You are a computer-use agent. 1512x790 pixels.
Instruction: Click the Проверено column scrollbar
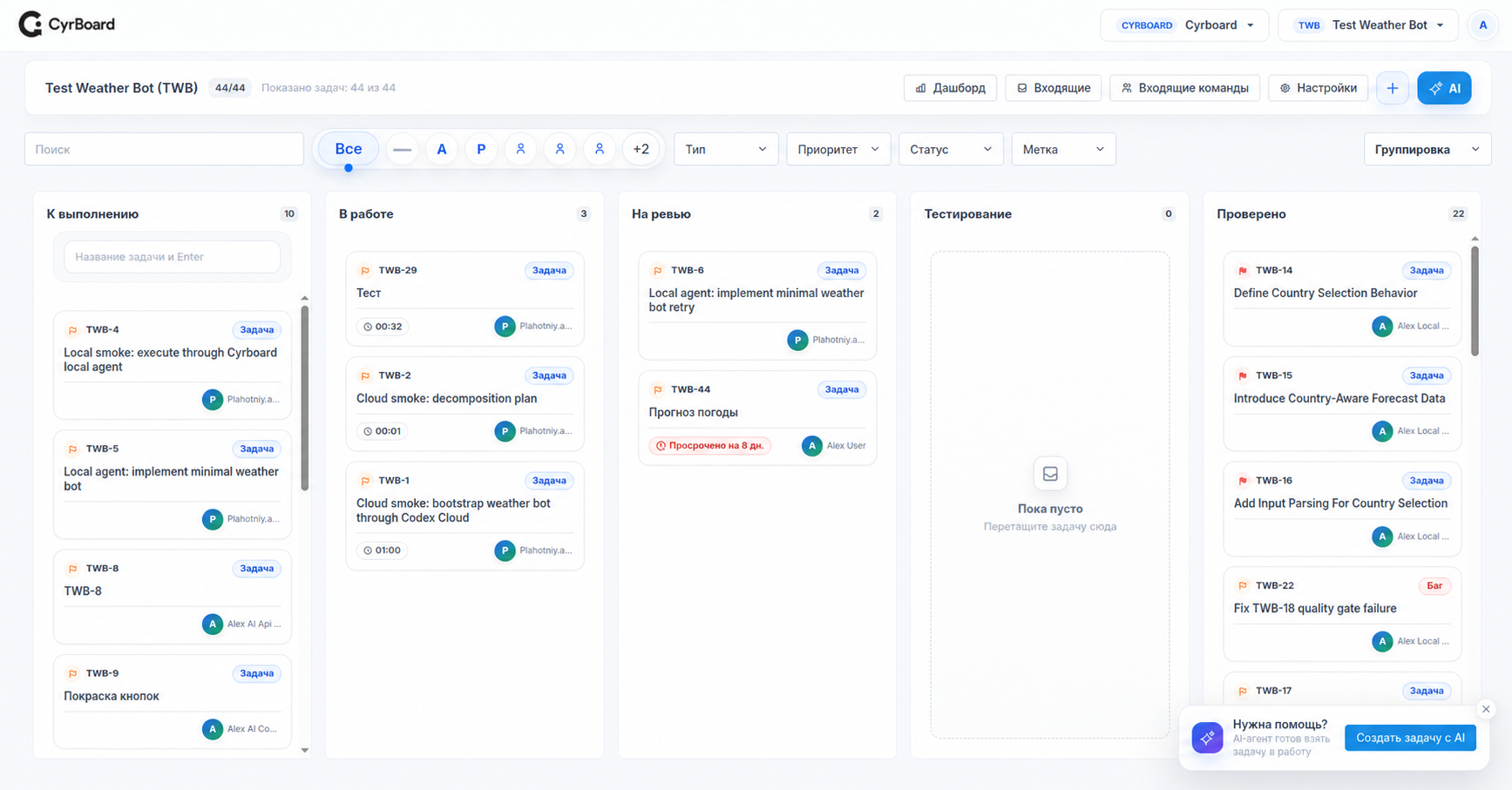[x=1475, y=300]
